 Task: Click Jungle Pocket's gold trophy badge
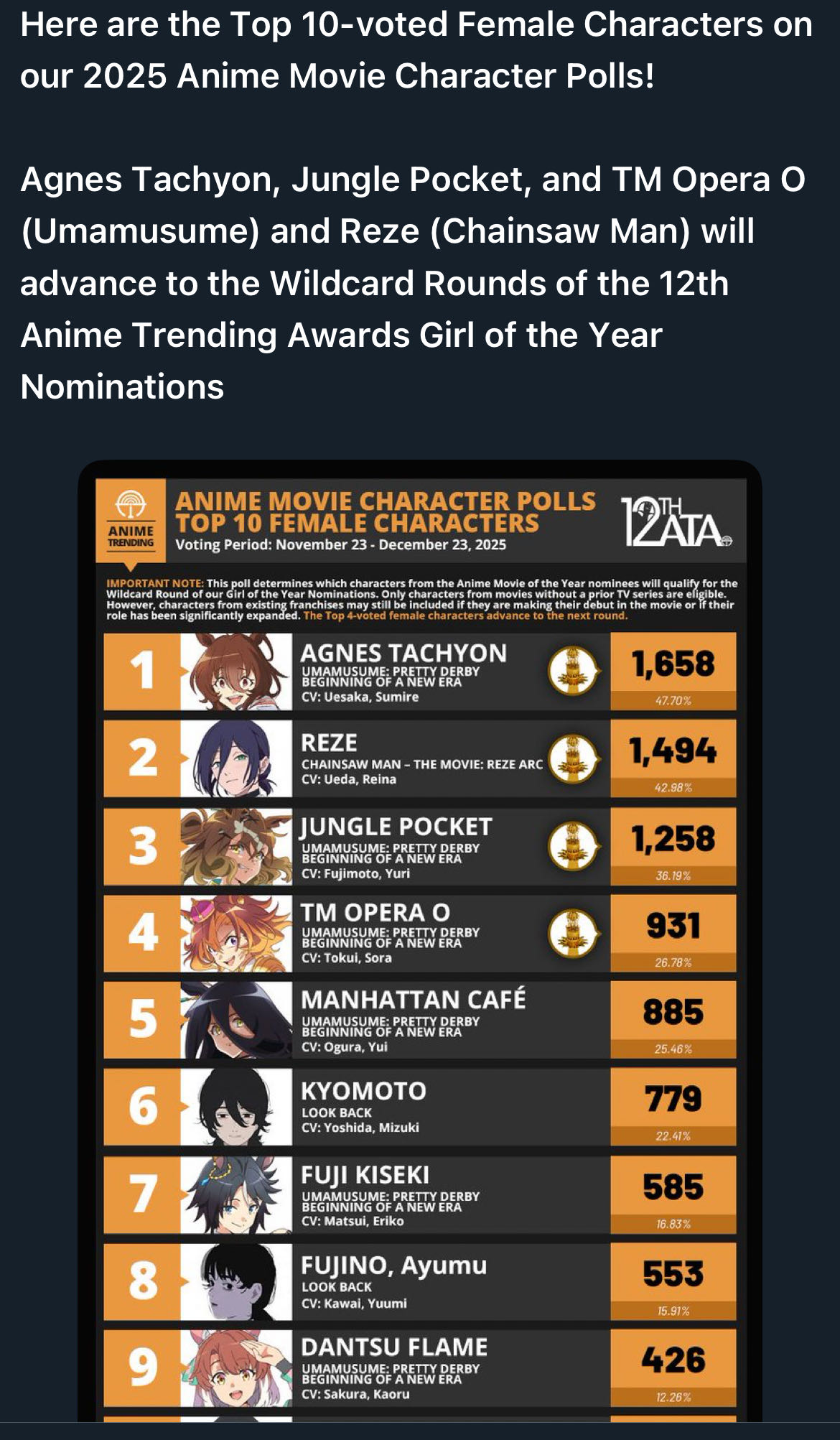[x=572, y=845]
